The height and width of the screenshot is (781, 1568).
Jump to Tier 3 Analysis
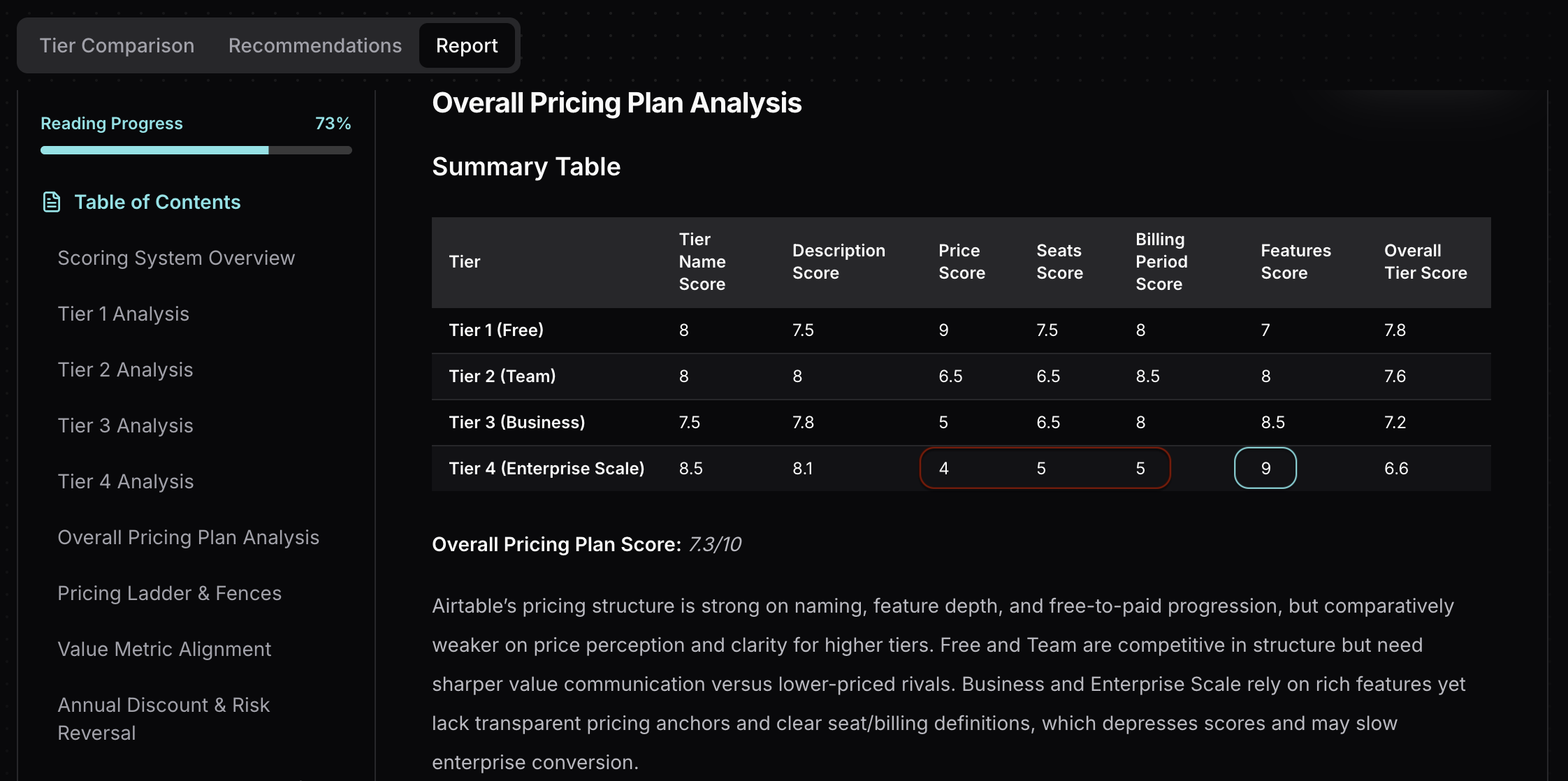pyautogui.click(x=125, y=425)
